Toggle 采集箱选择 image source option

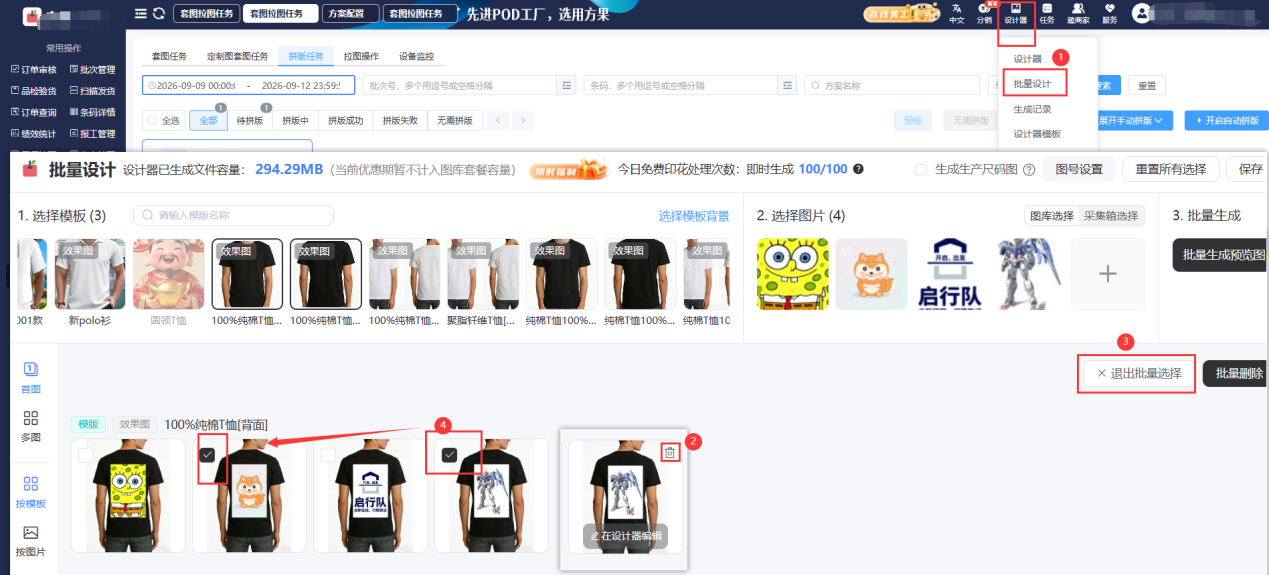point(1113,216)
